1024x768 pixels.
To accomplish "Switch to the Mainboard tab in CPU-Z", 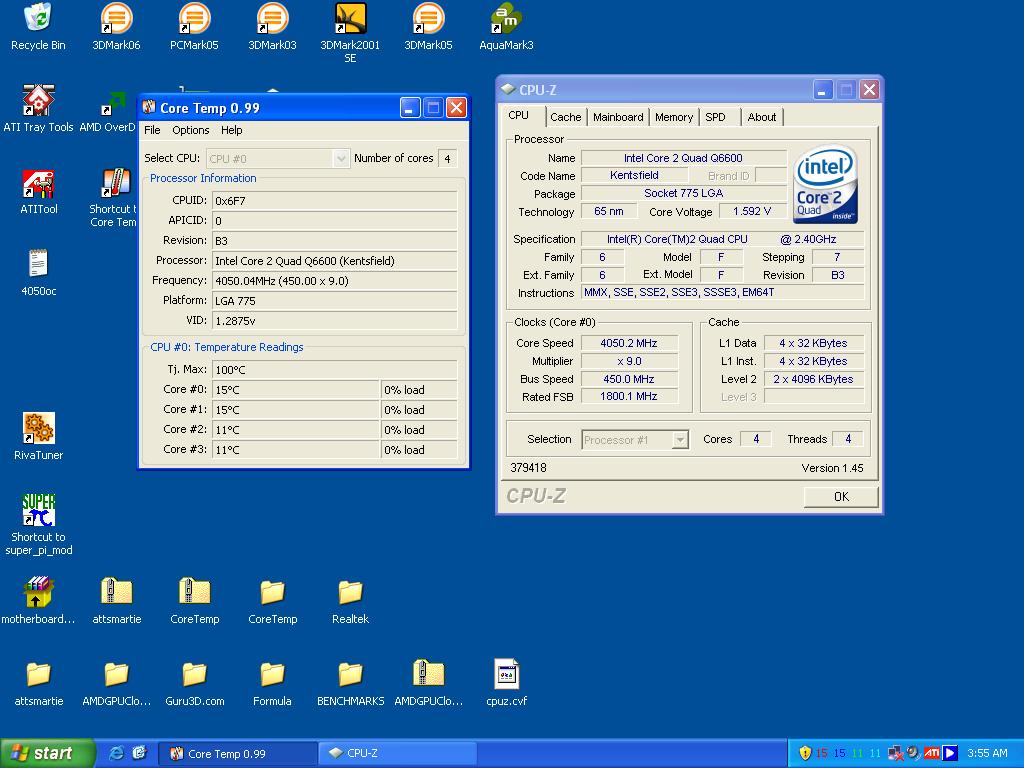I will 618,117.
